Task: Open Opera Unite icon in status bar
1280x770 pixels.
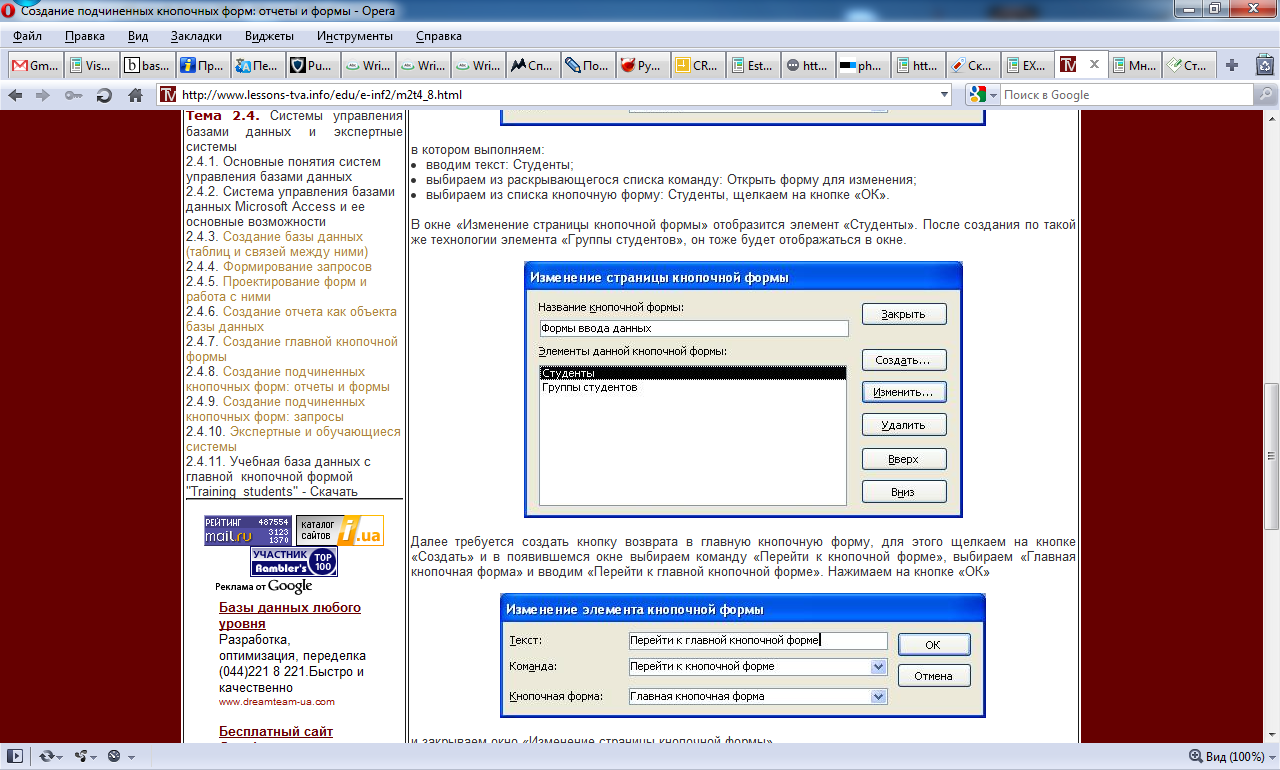Action: click(86, 757)
